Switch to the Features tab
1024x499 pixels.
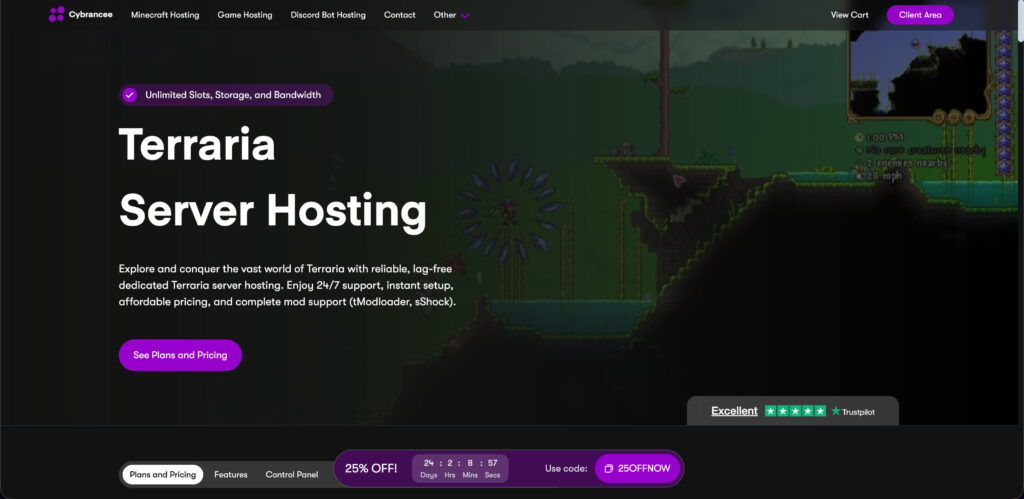coord(230,474)
